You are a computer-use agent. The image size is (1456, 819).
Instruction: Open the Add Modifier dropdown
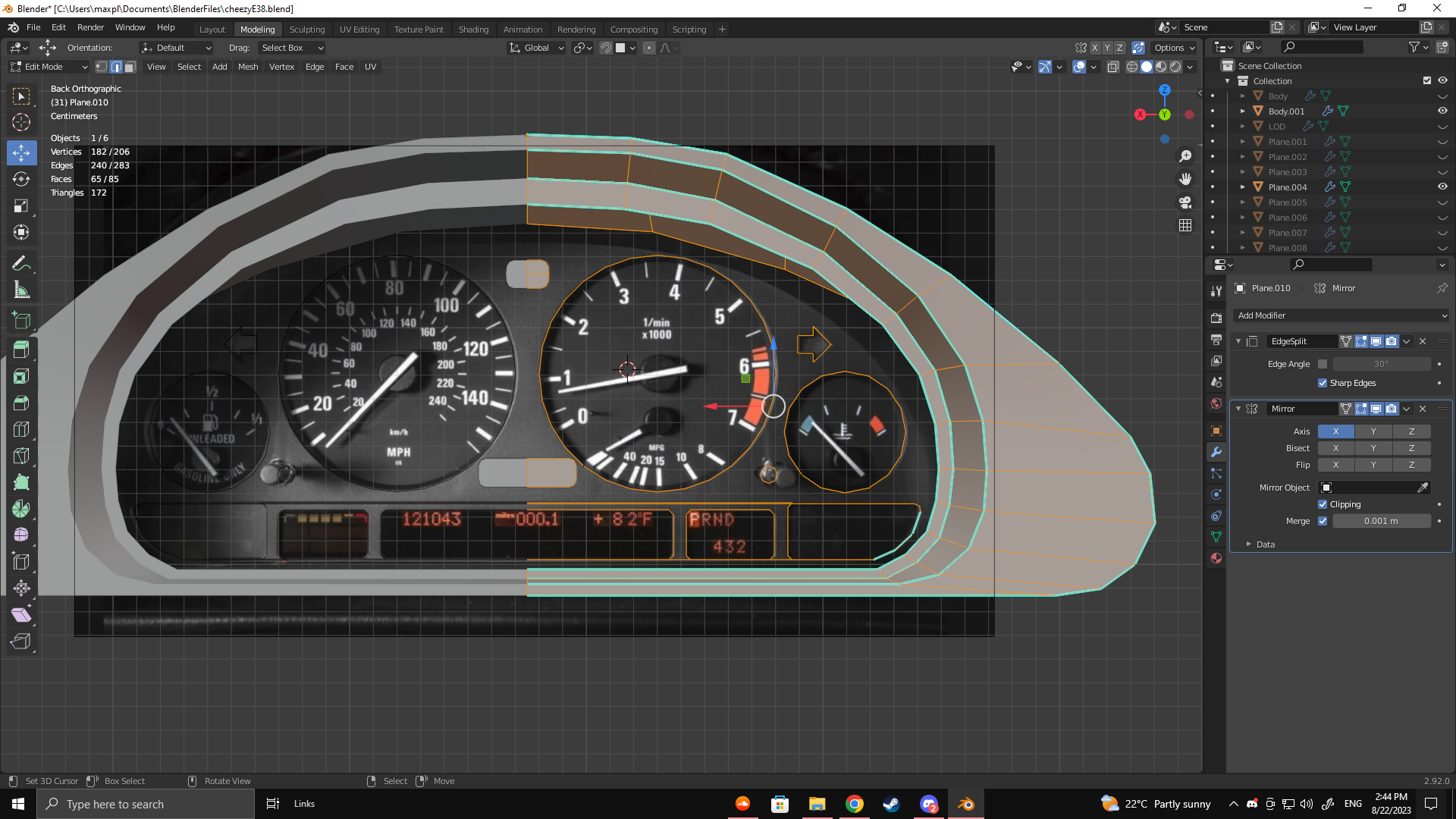tap(1341, 315)
